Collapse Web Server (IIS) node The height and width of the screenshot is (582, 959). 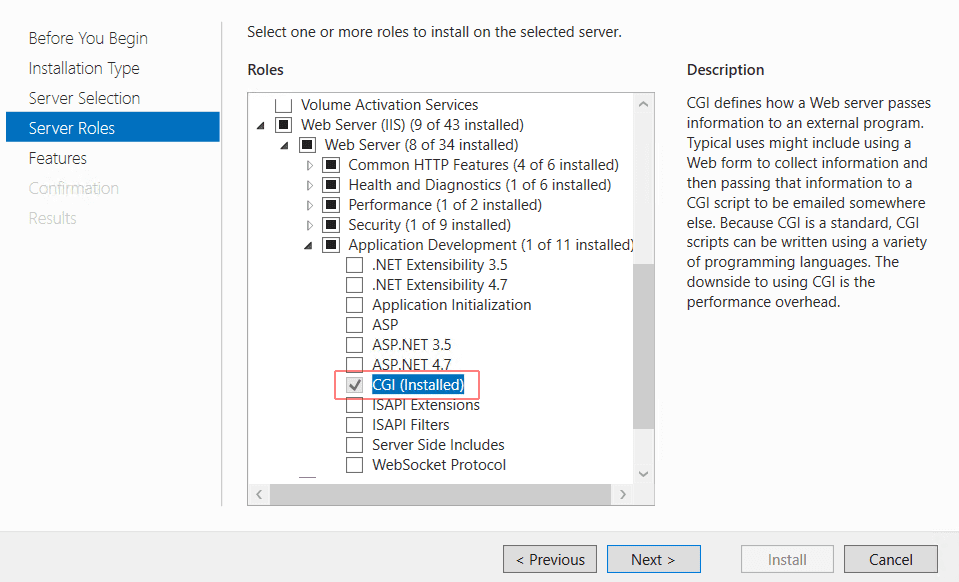tap(261, 126)
